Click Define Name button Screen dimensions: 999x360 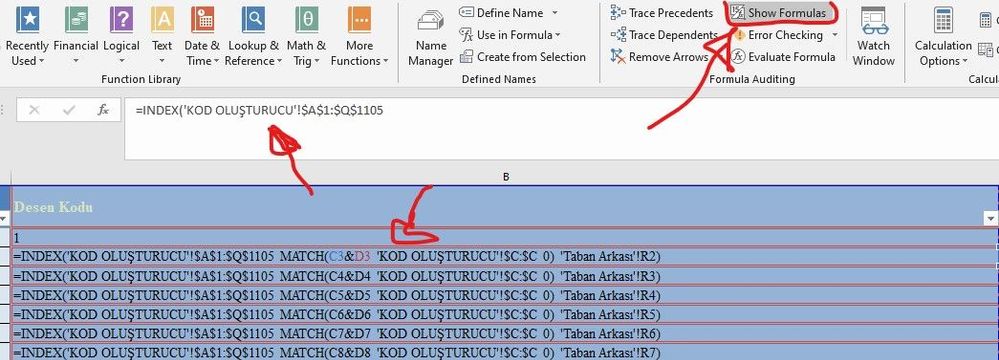[502, 13]
